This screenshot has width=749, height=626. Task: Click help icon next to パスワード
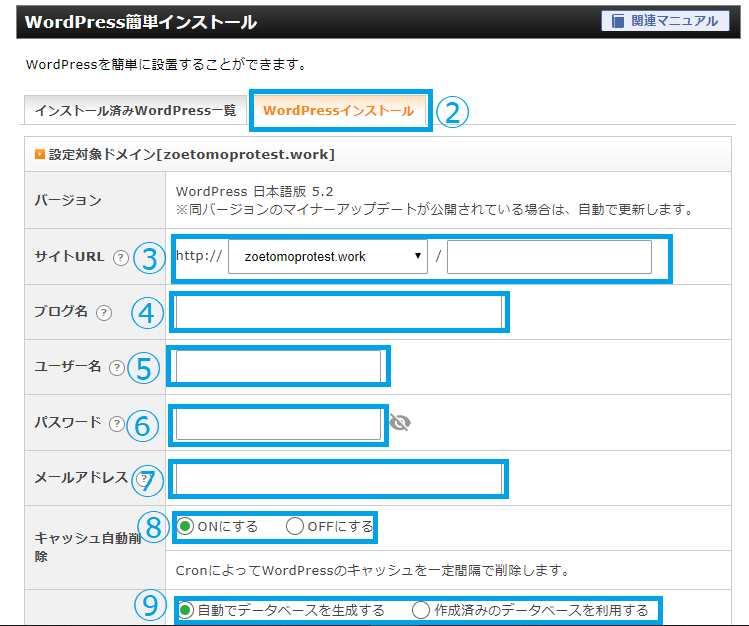pos(117,424)
